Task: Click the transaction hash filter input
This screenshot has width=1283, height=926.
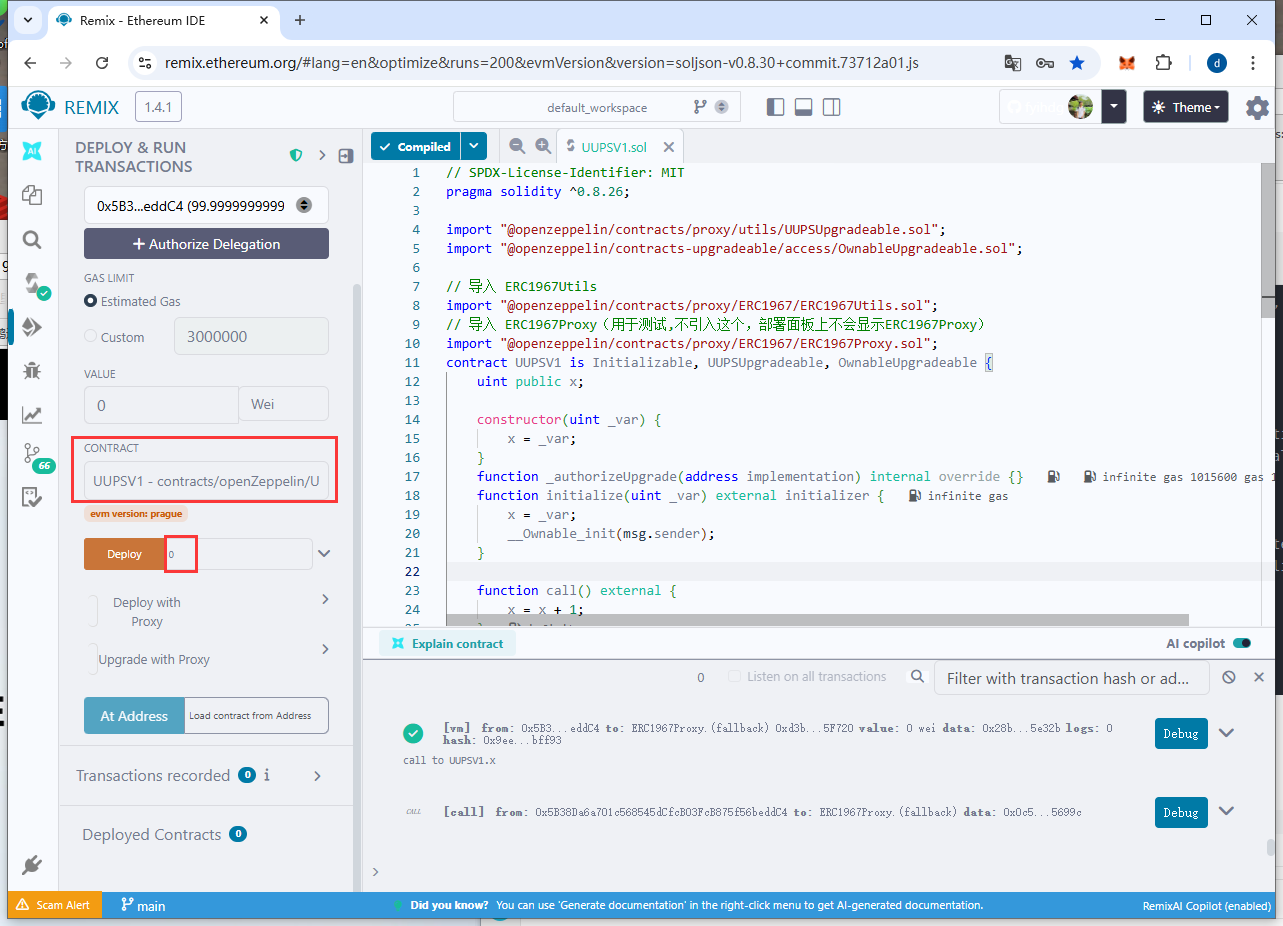Action: pos(1071,678)
